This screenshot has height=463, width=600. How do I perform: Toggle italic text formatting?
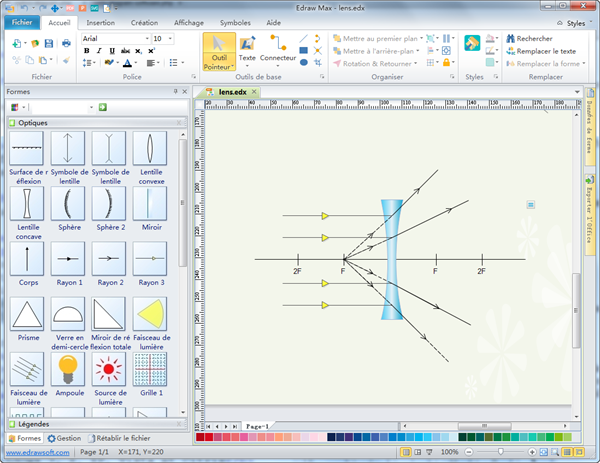[x=99, y=51]
